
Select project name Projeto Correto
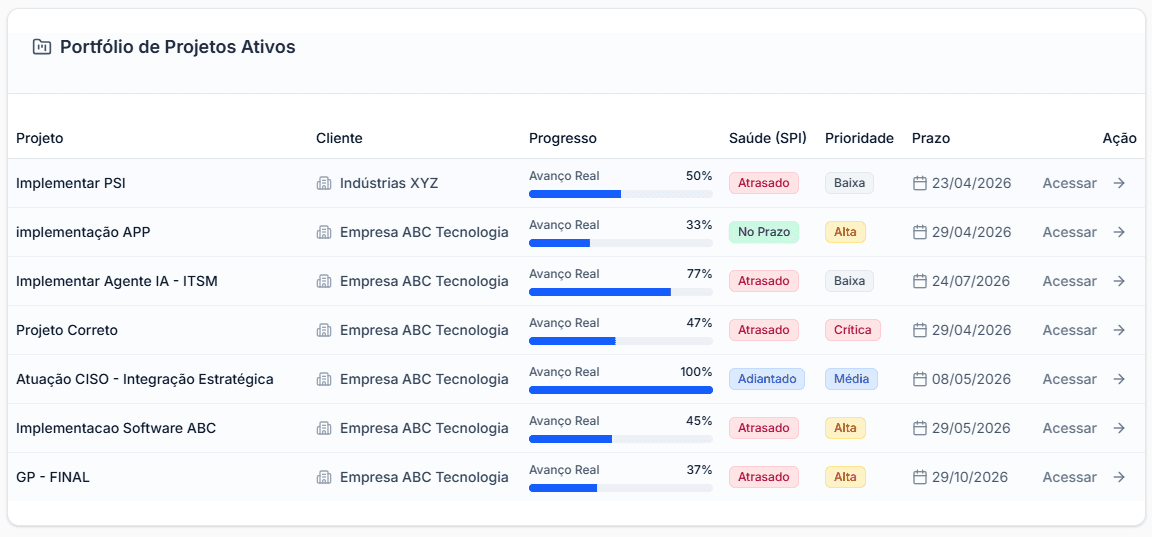click(67, 330)
